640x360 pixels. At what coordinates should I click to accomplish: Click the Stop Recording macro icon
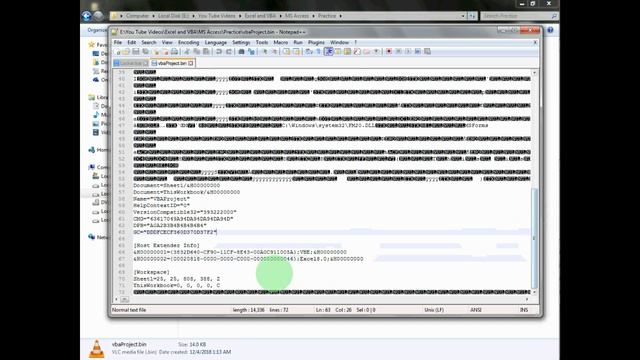click(399, 51)
